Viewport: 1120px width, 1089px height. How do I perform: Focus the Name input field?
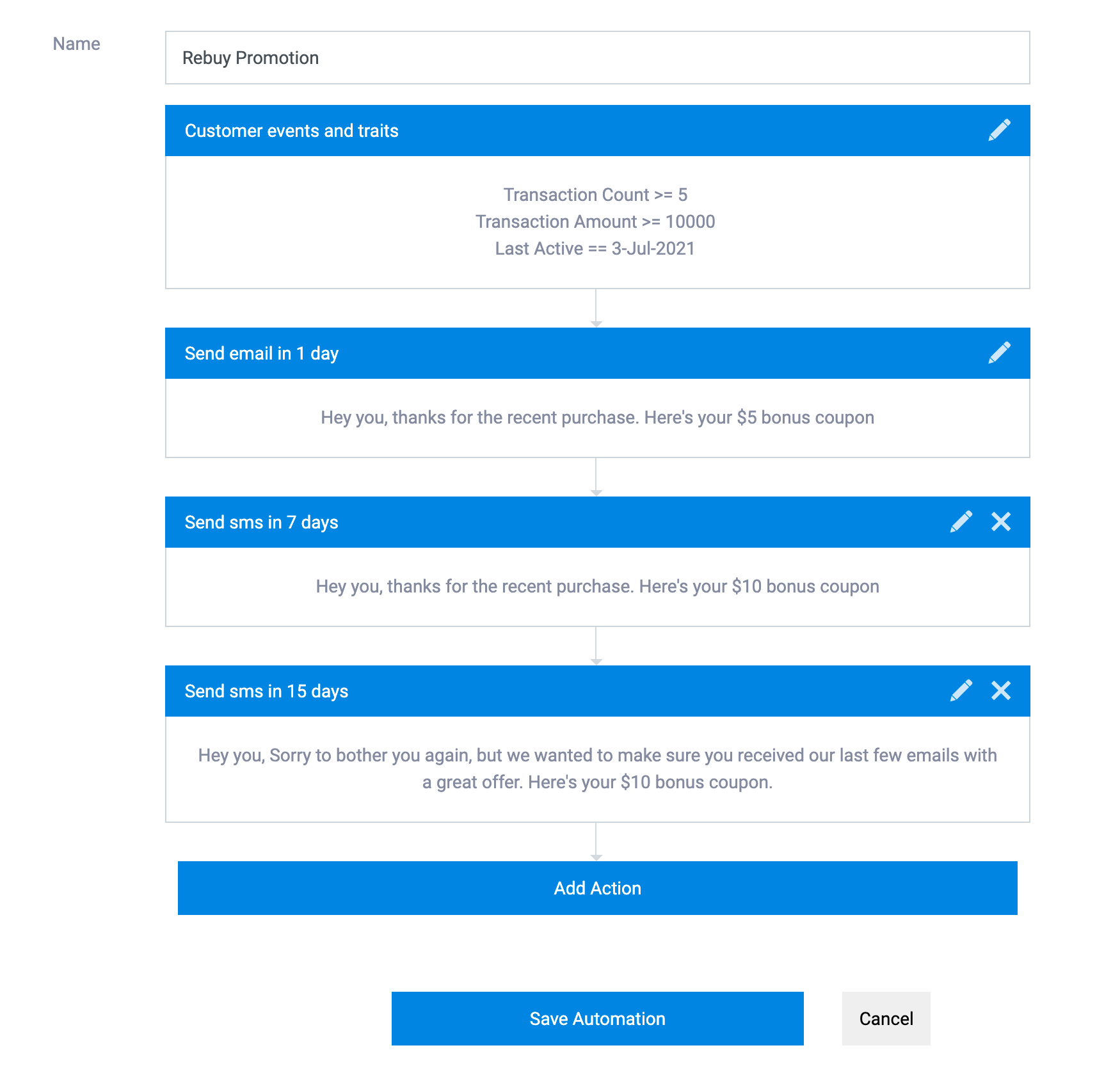click(x=597, y=58)
